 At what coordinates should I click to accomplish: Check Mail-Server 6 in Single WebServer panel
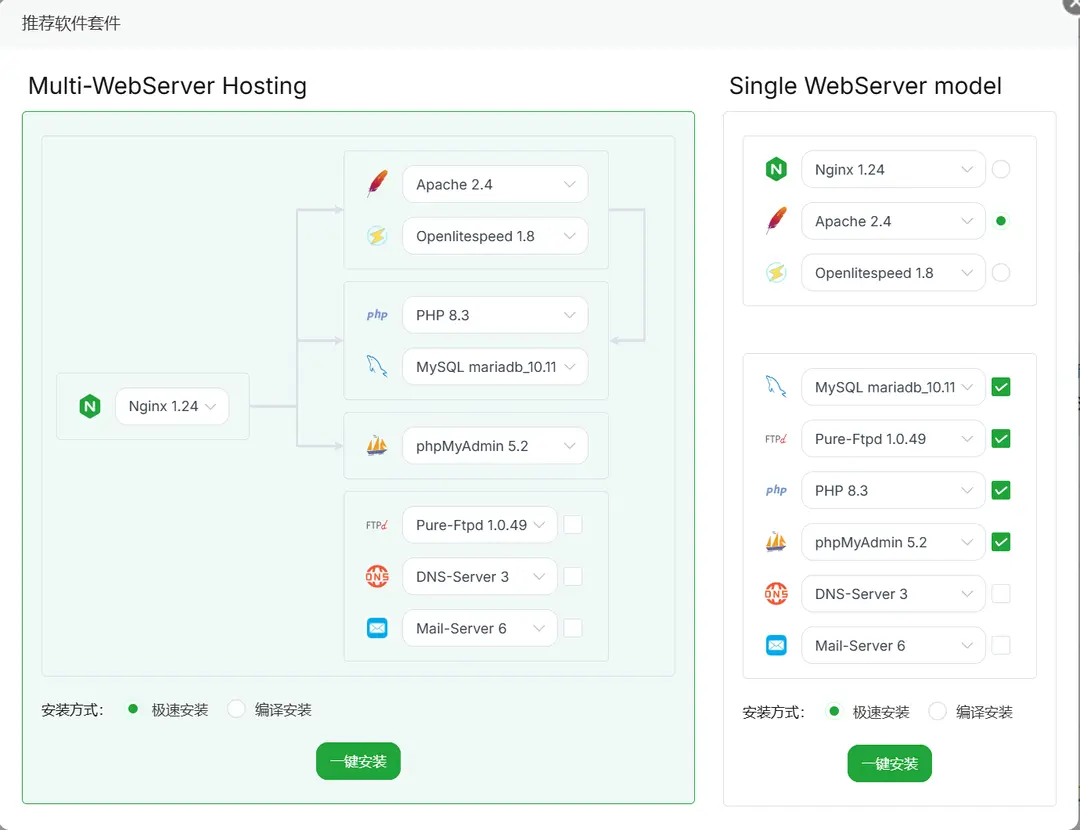coord(1000,646)
